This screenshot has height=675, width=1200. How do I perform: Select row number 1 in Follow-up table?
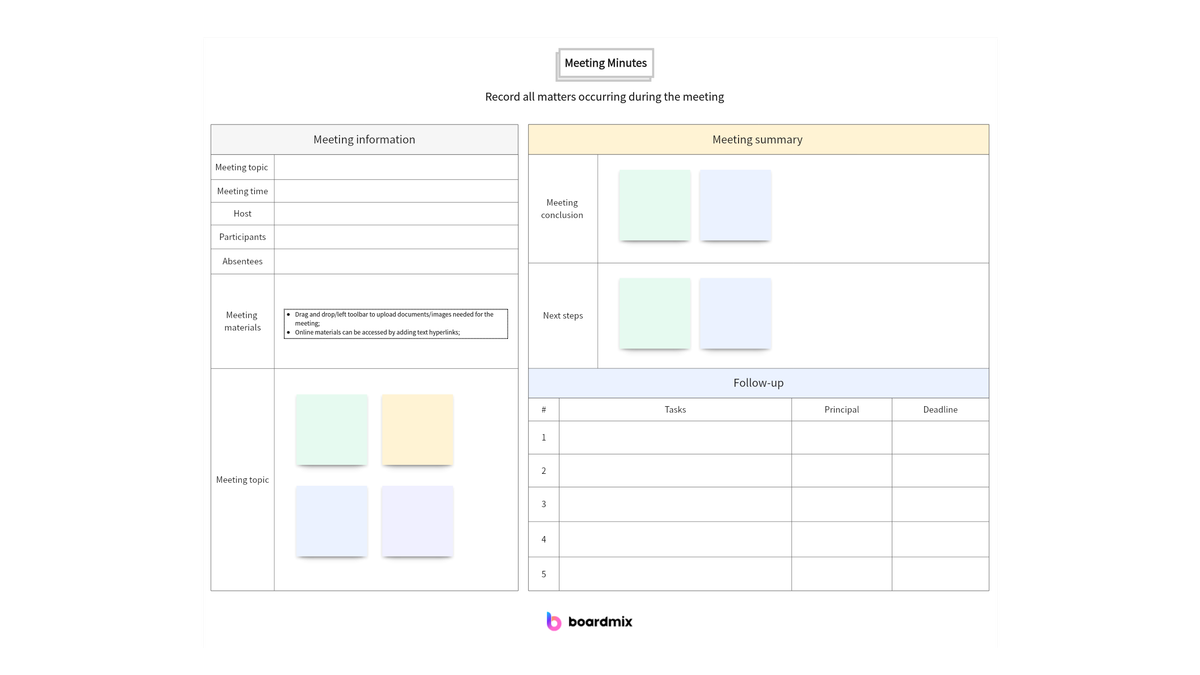coord(544,437)
